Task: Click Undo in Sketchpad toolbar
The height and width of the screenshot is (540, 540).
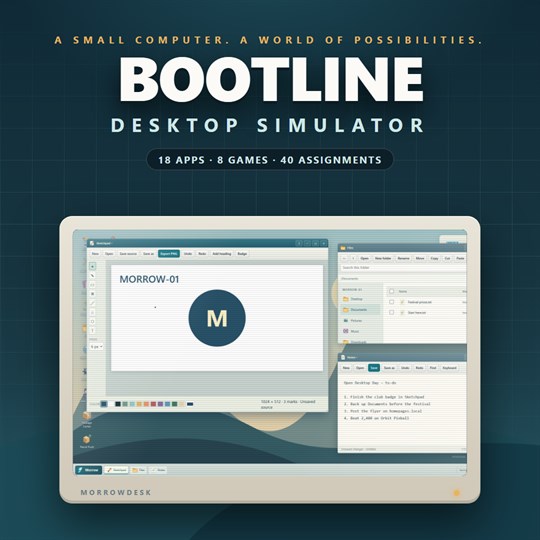Action: (188, 253)
